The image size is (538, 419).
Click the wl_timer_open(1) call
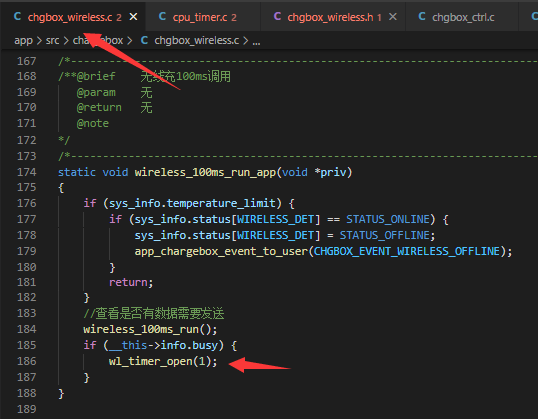click(x=163, y=361)
